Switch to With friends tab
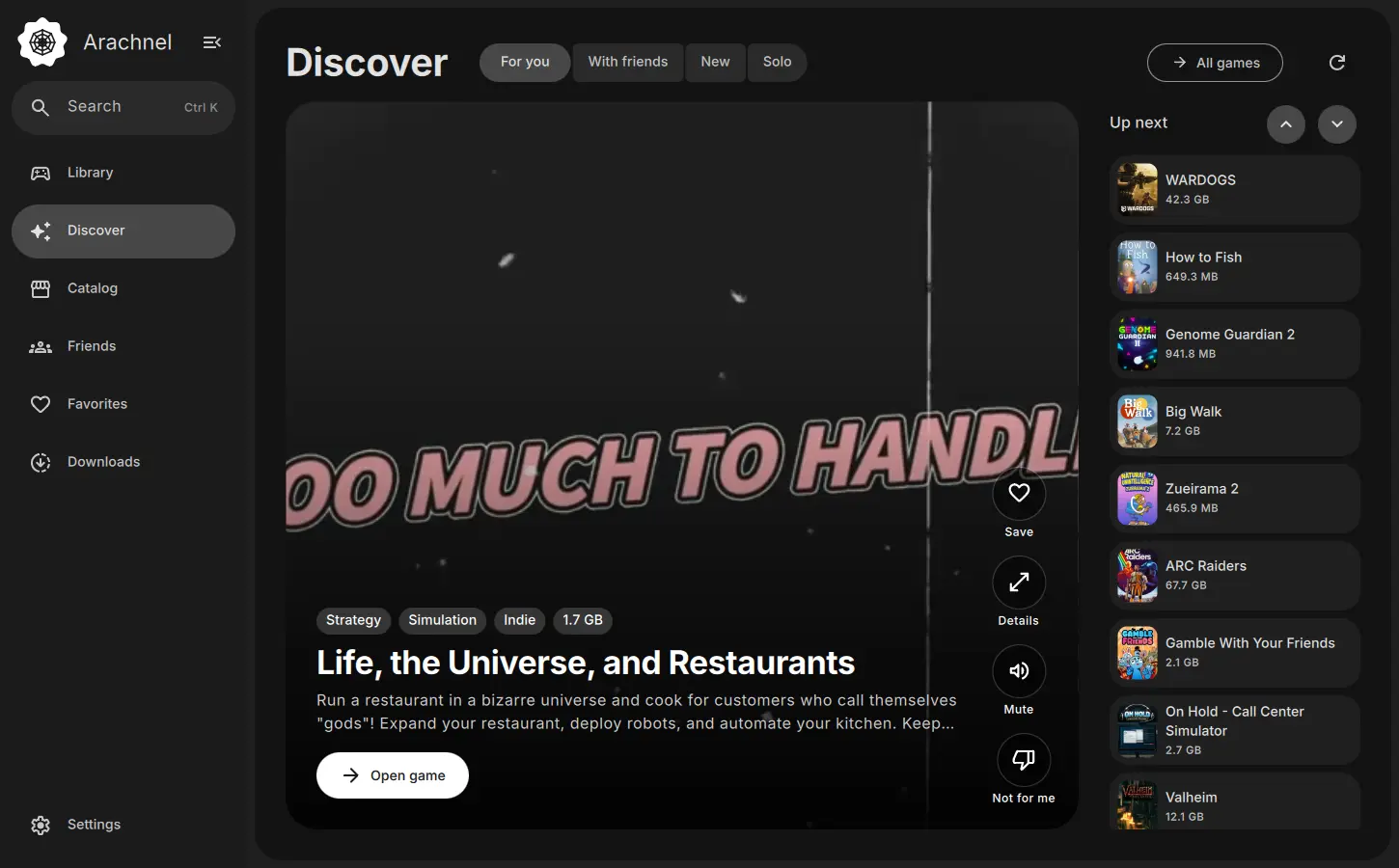The height and width of the screenshot is (868, 1399). click(628, 63)
